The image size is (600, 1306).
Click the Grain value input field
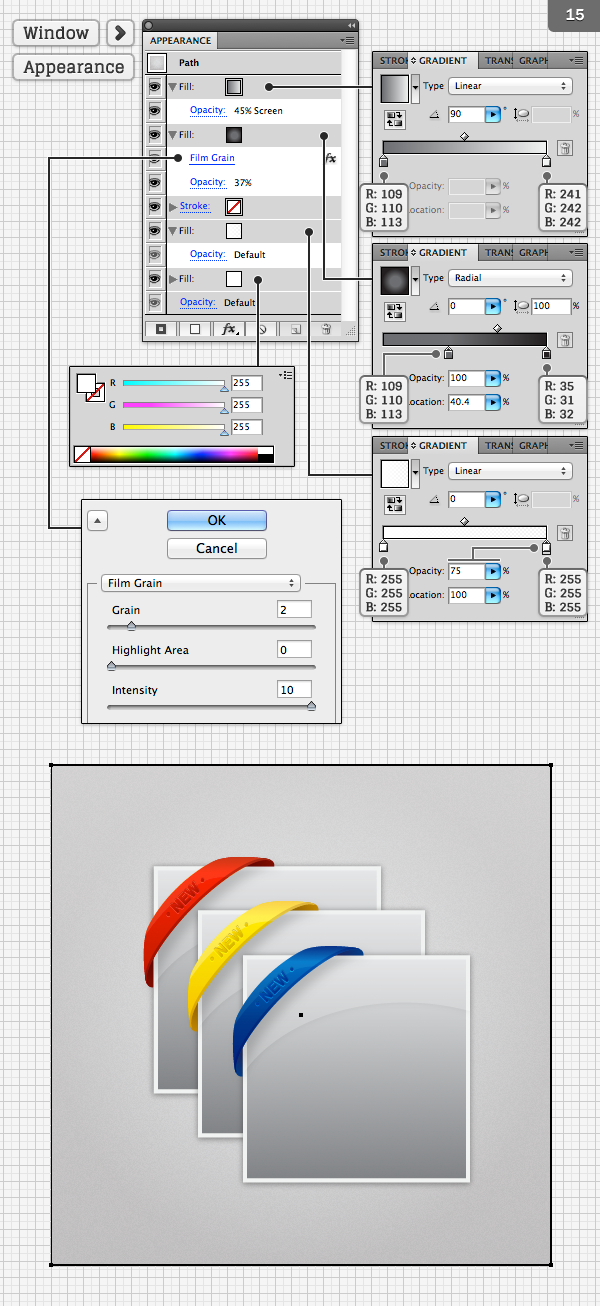pos(294,609)
